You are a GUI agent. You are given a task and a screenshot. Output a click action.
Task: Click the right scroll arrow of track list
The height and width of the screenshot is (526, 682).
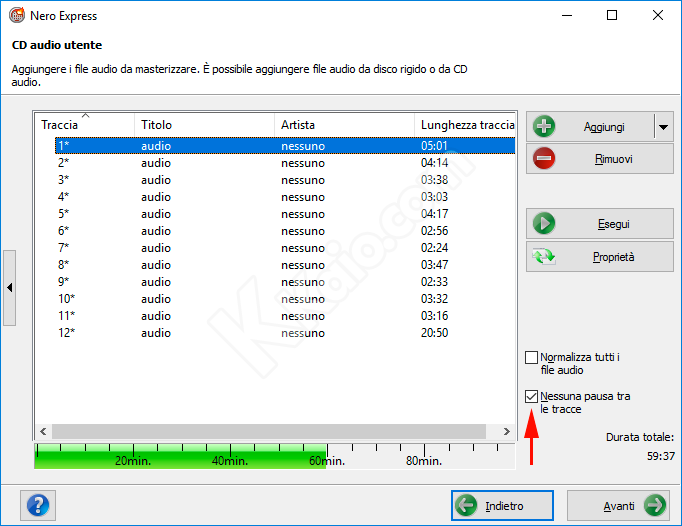(507, 432)
